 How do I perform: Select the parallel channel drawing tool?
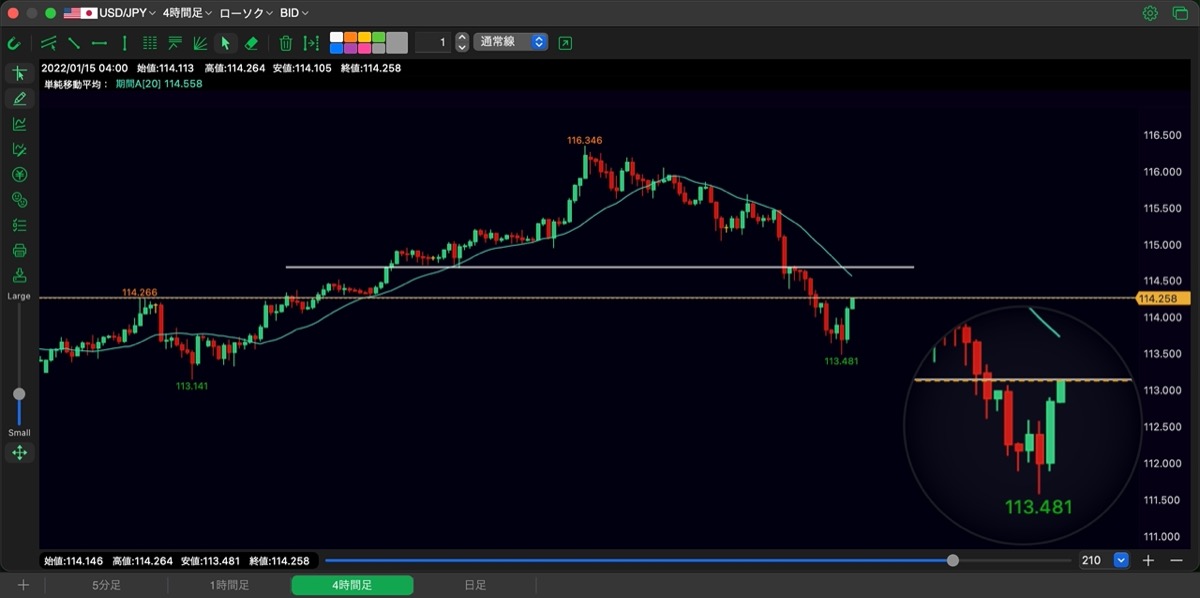(x=48, y=43)
